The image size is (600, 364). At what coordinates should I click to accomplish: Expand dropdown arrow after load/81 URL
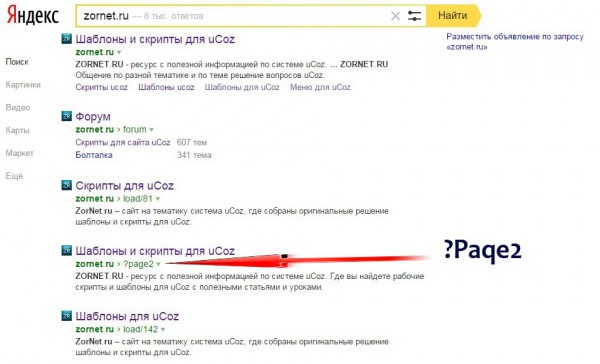click(x=158, y=199)
